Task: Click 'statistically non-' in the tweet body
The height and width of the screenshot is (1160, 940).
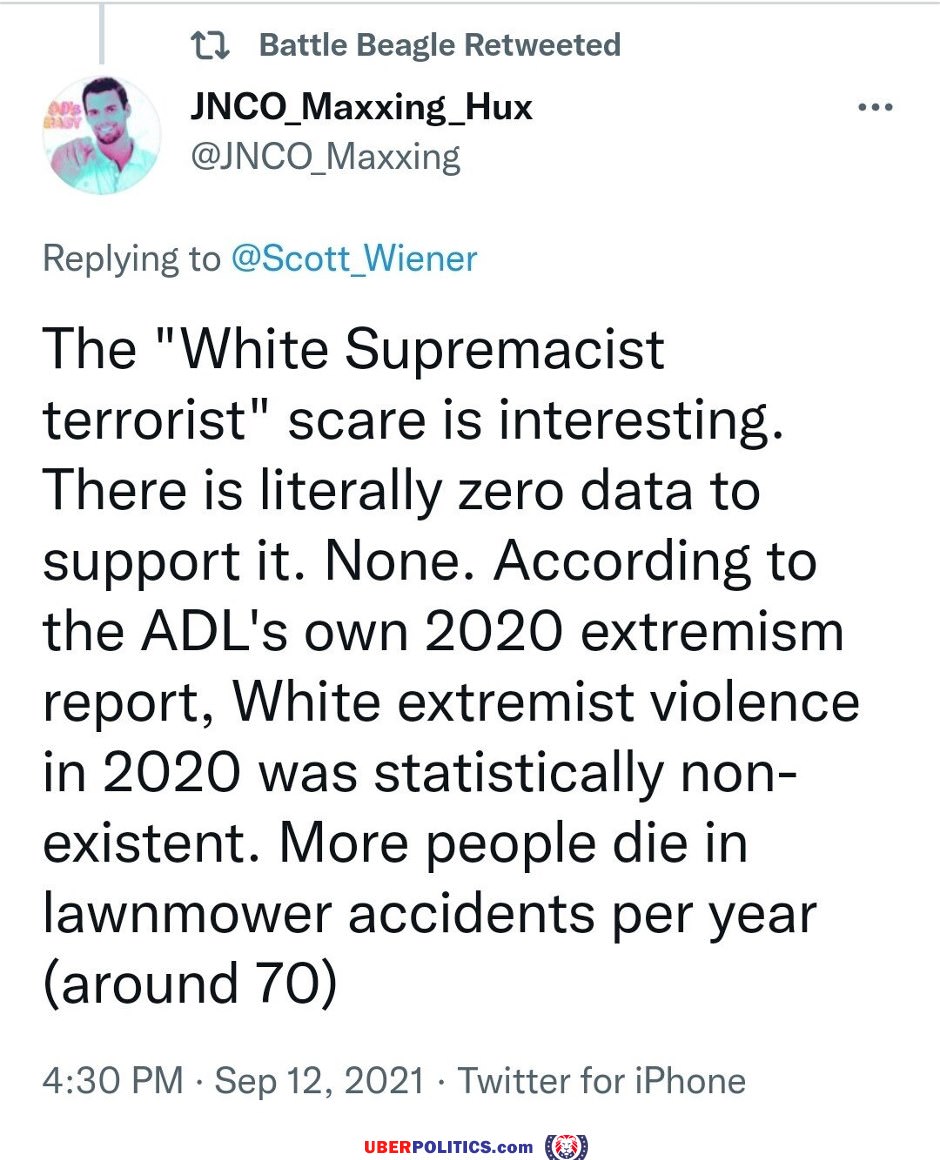Action: coord(585,774)
